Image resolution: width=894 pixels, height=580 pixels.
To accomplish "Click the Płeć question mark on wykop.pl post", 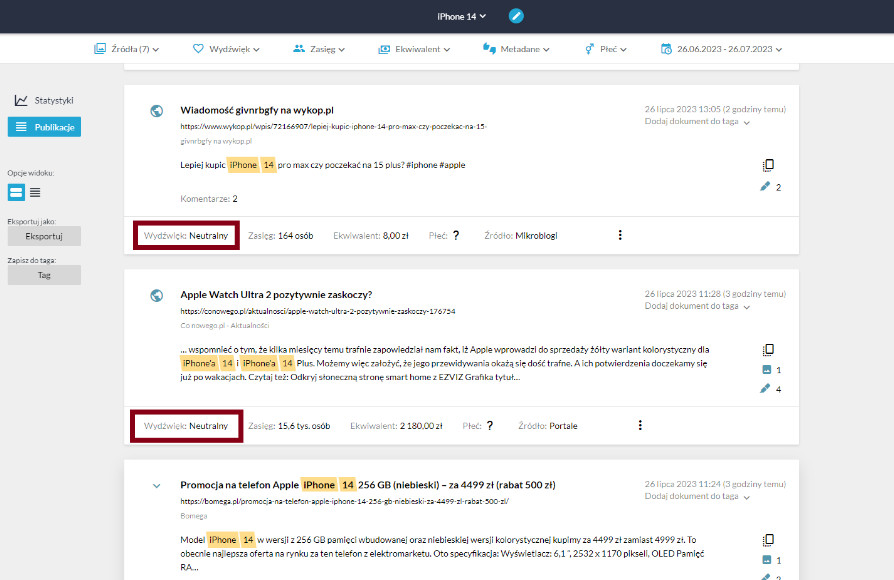I will click(456, 236).
